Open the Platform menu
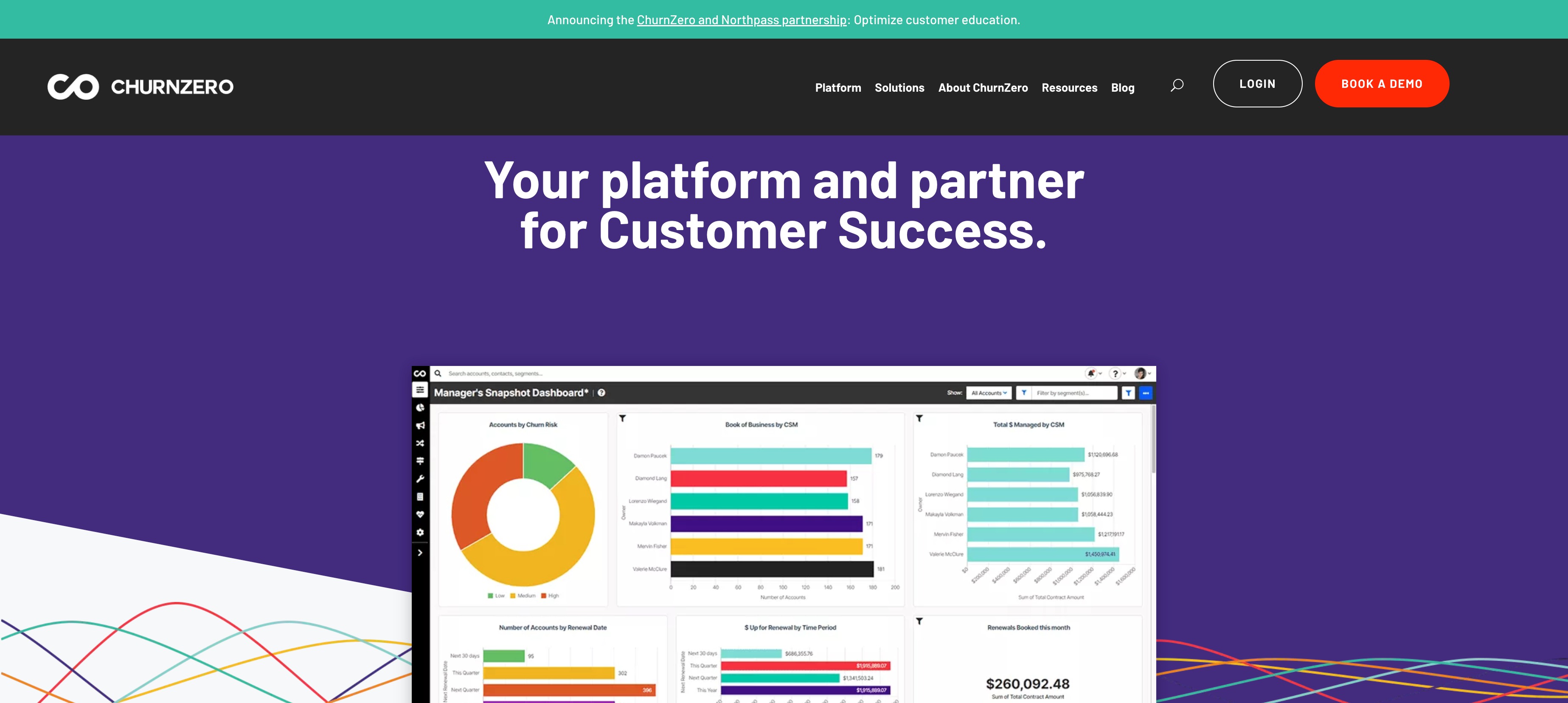The height and width of the screenshot is (703, 1568). point(837,87)
